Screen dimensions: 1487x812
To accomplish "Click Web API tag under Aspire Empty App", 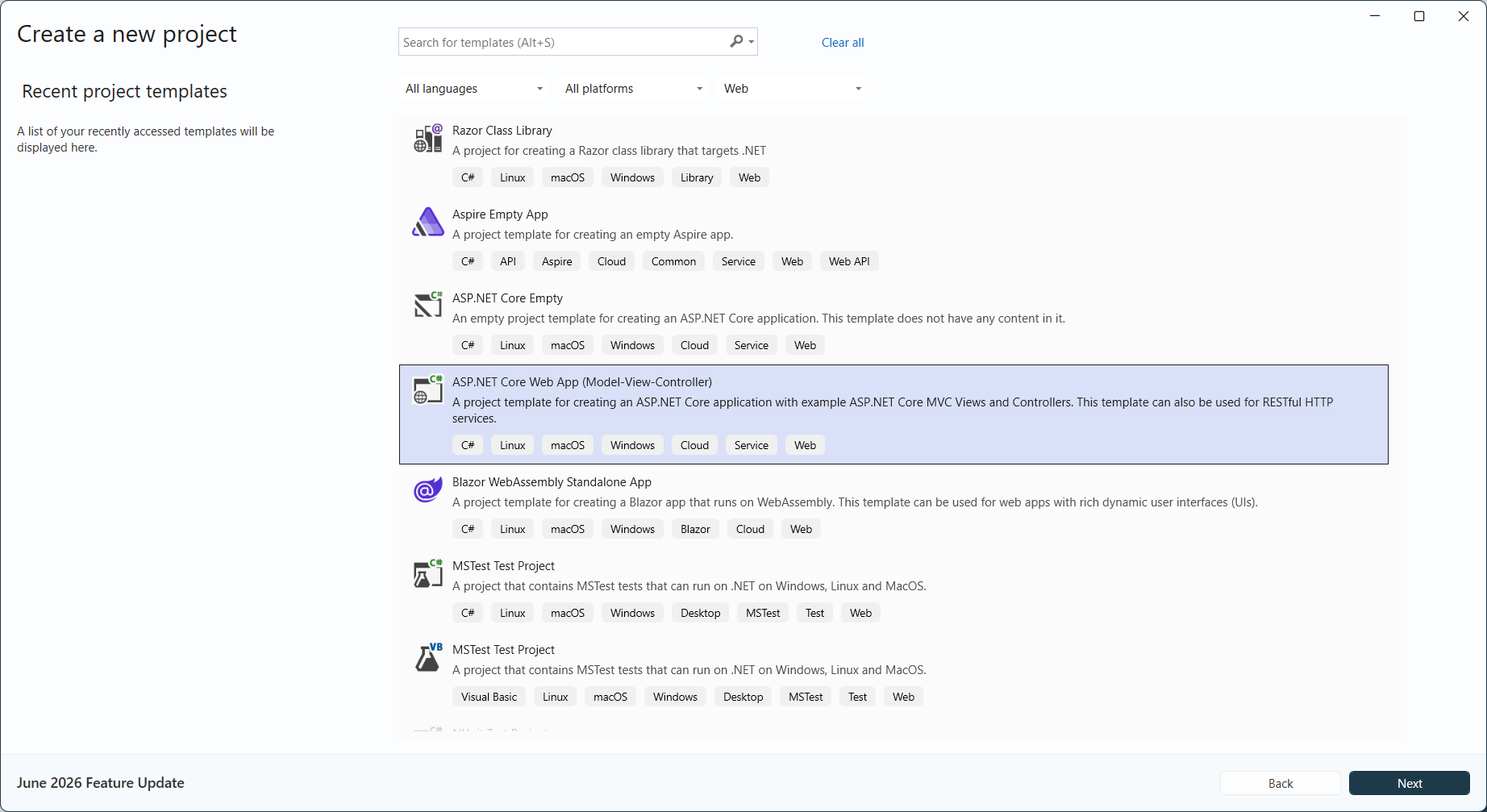I will (849, 261).
